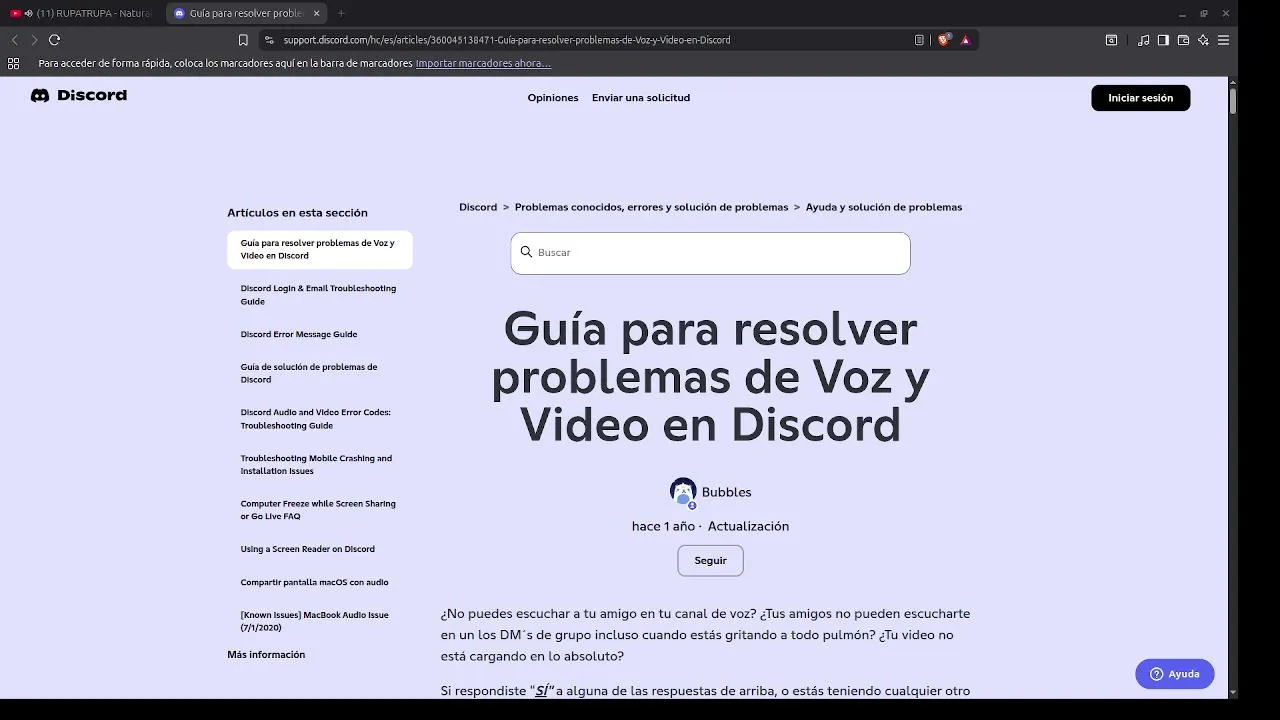The width and height of the screenshot is (1280, 720).
Task: Open Guía de solución de problemas de Discord
Action: [x=310, y=373]
